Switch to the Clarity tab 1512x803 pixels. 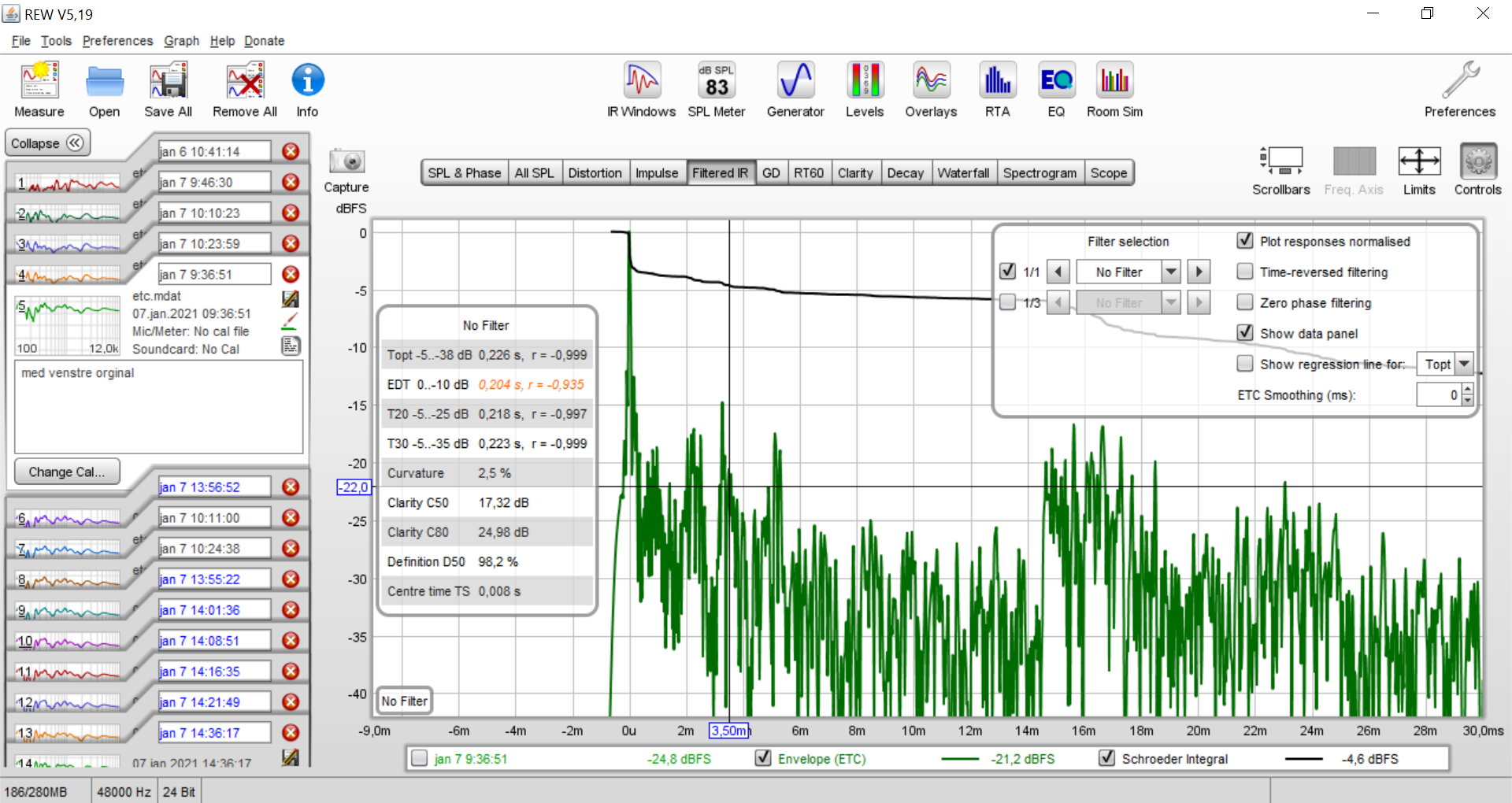tap(855, 172)
